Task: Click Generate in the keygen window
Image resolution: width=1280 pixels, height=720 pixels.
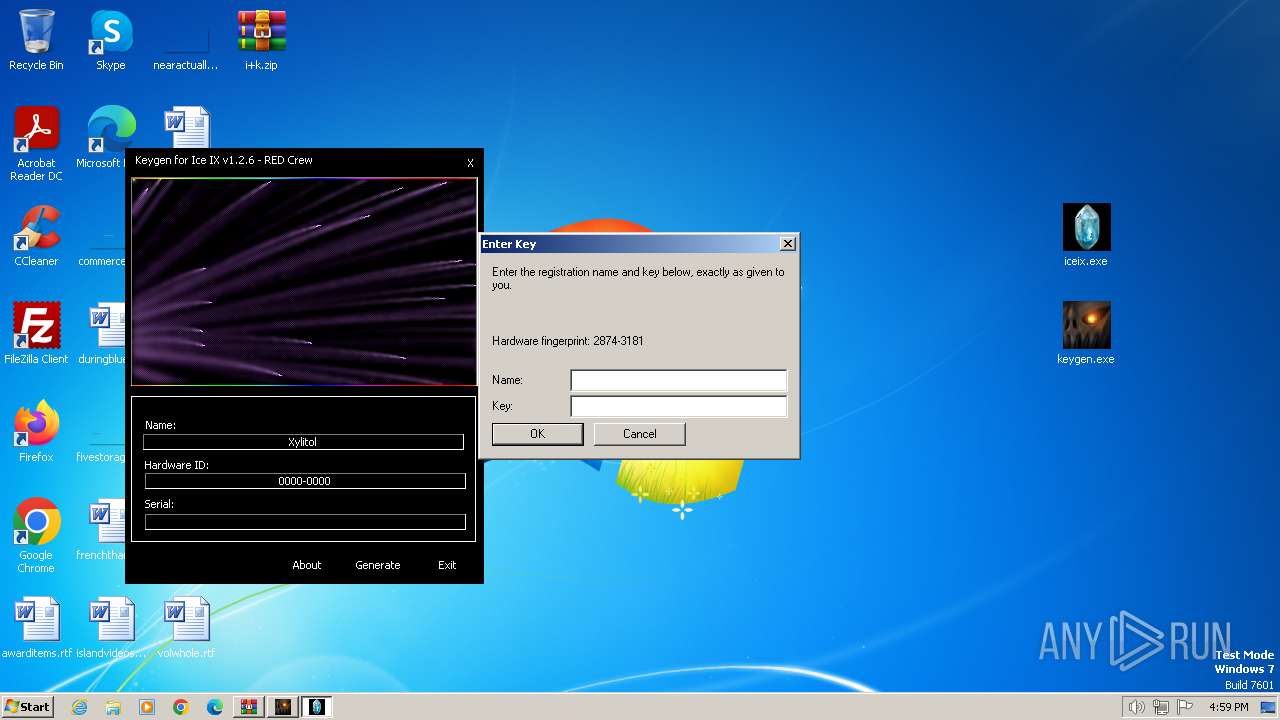Action: [378, 565]
